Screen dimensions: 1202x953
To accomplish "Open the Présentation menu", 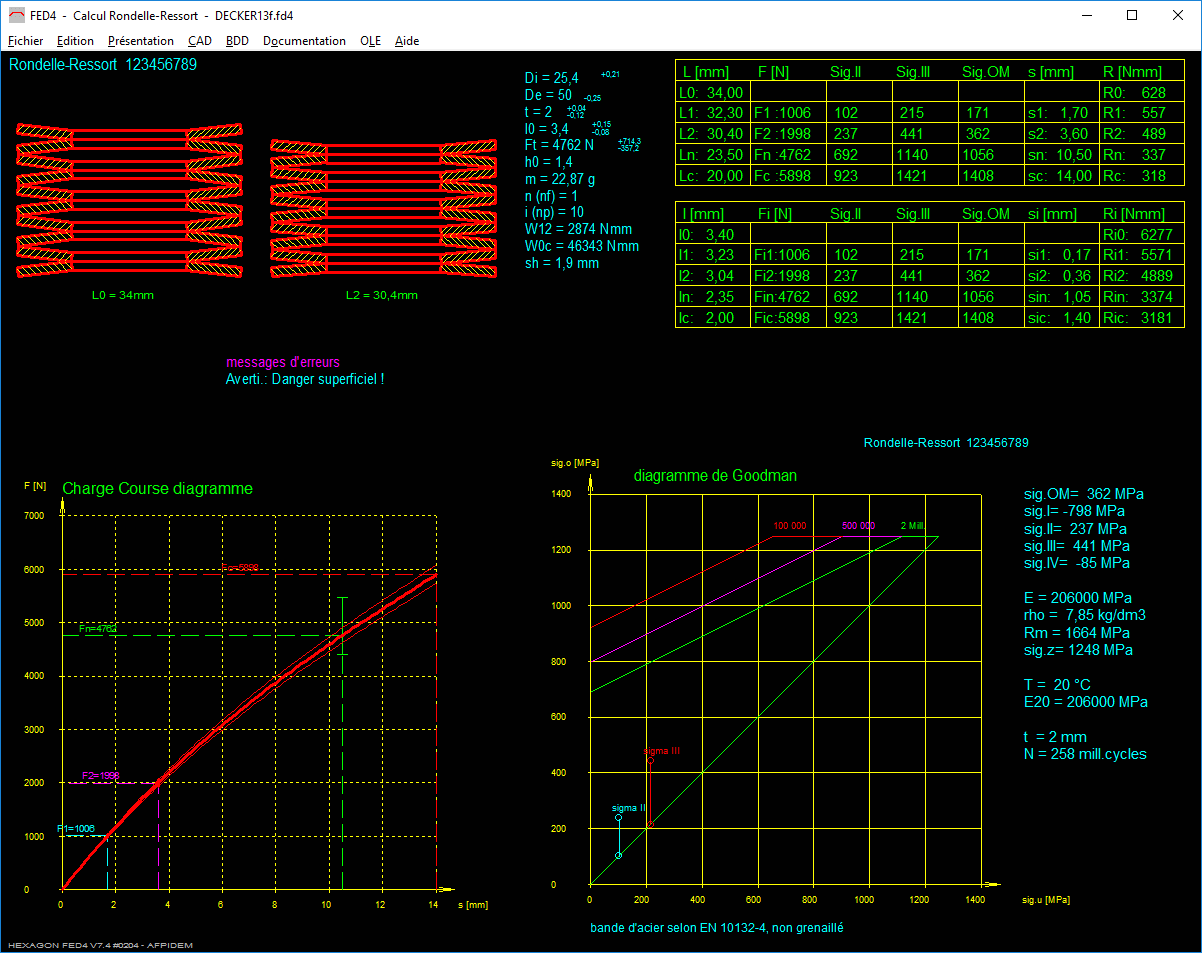I will (x=140, y=41).
